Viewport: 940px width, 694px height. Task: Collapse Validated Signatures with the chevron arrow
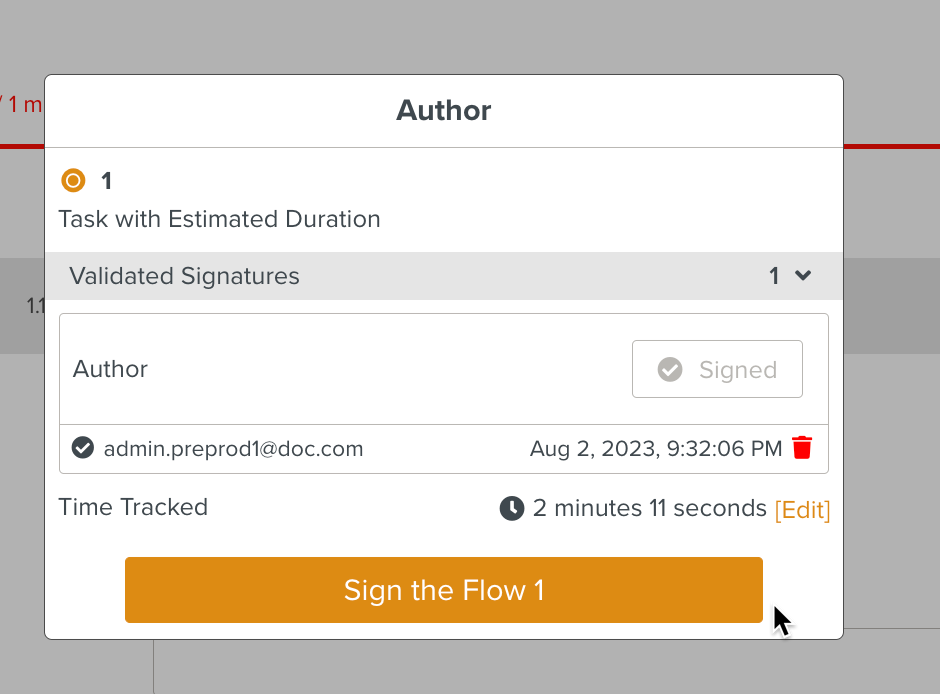(803, 276)
